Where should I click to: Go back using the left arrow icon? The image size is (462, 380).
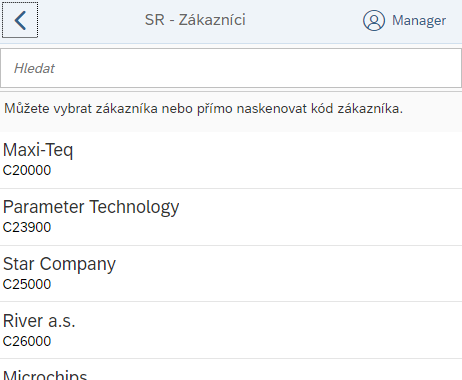click(x=20, y=20)
